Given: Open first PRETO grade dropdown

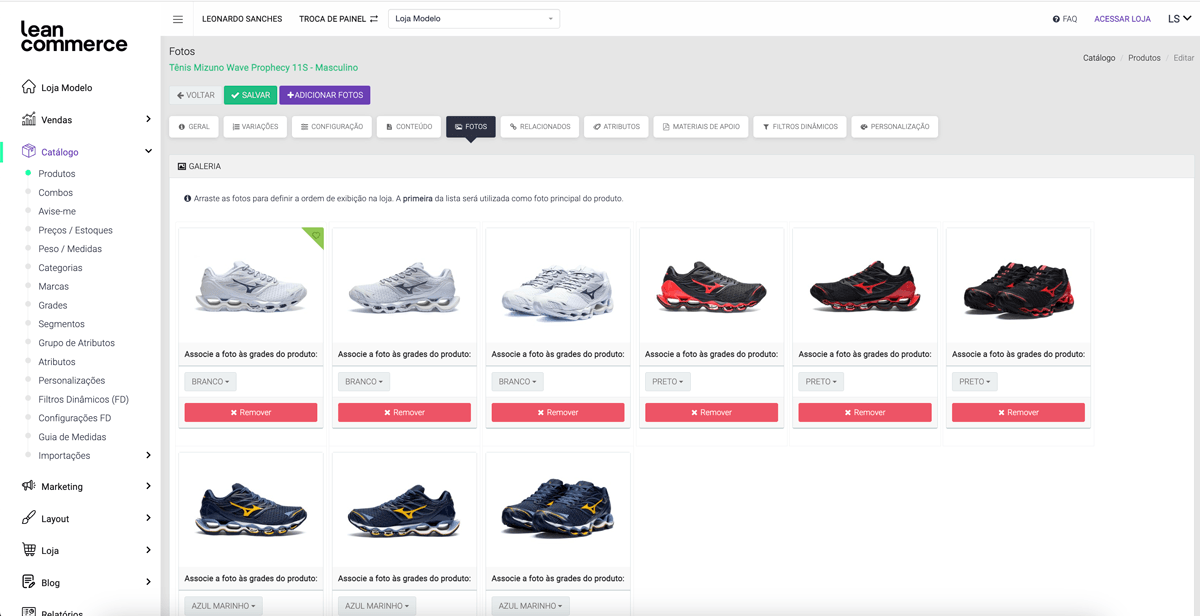Looking at the screenshot, I should pos(668,381).
